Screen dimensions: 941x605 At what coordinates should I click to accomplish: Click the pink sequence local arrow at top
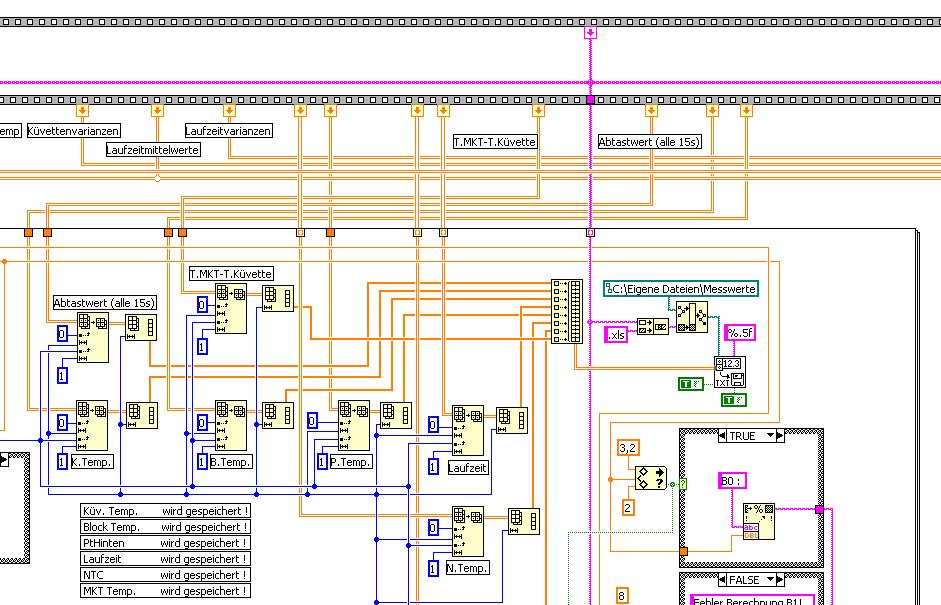591,32
